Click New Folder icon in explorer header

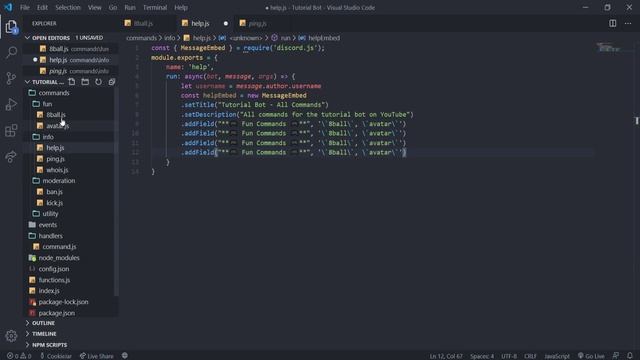pos(85,82)
